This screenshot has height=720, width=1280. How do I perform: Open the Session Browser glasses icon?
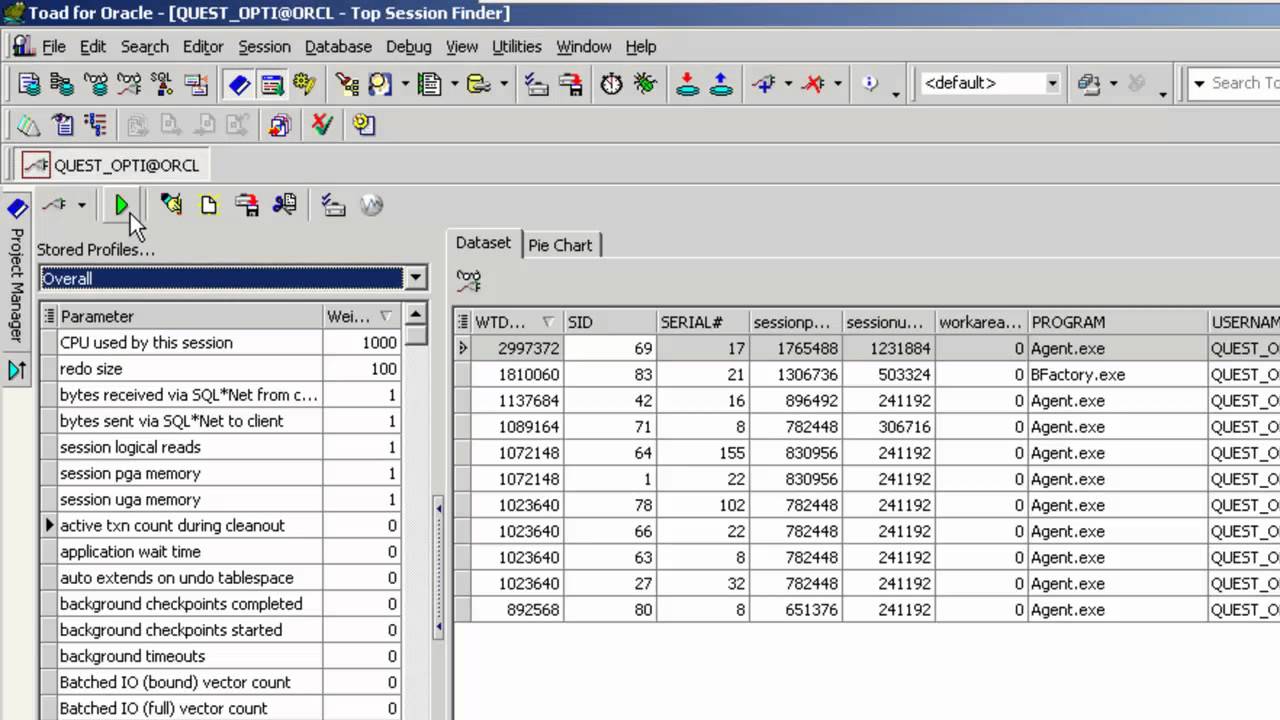tap(96, 84)
